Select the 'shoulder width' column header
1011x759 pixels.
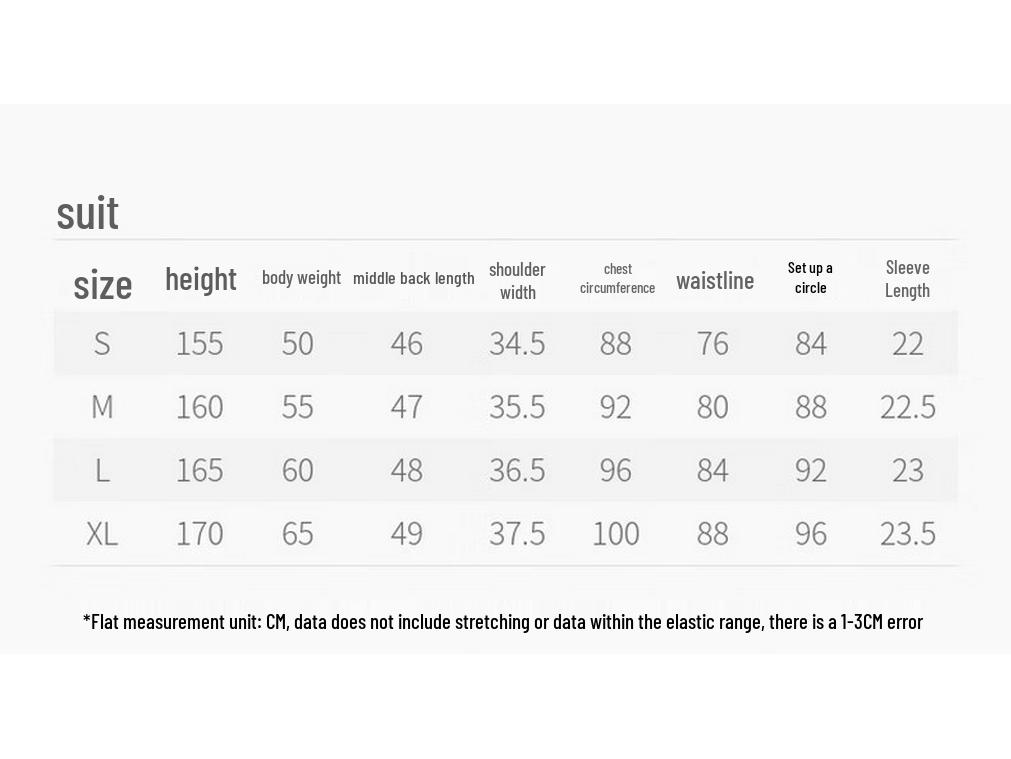click(517, 281)
